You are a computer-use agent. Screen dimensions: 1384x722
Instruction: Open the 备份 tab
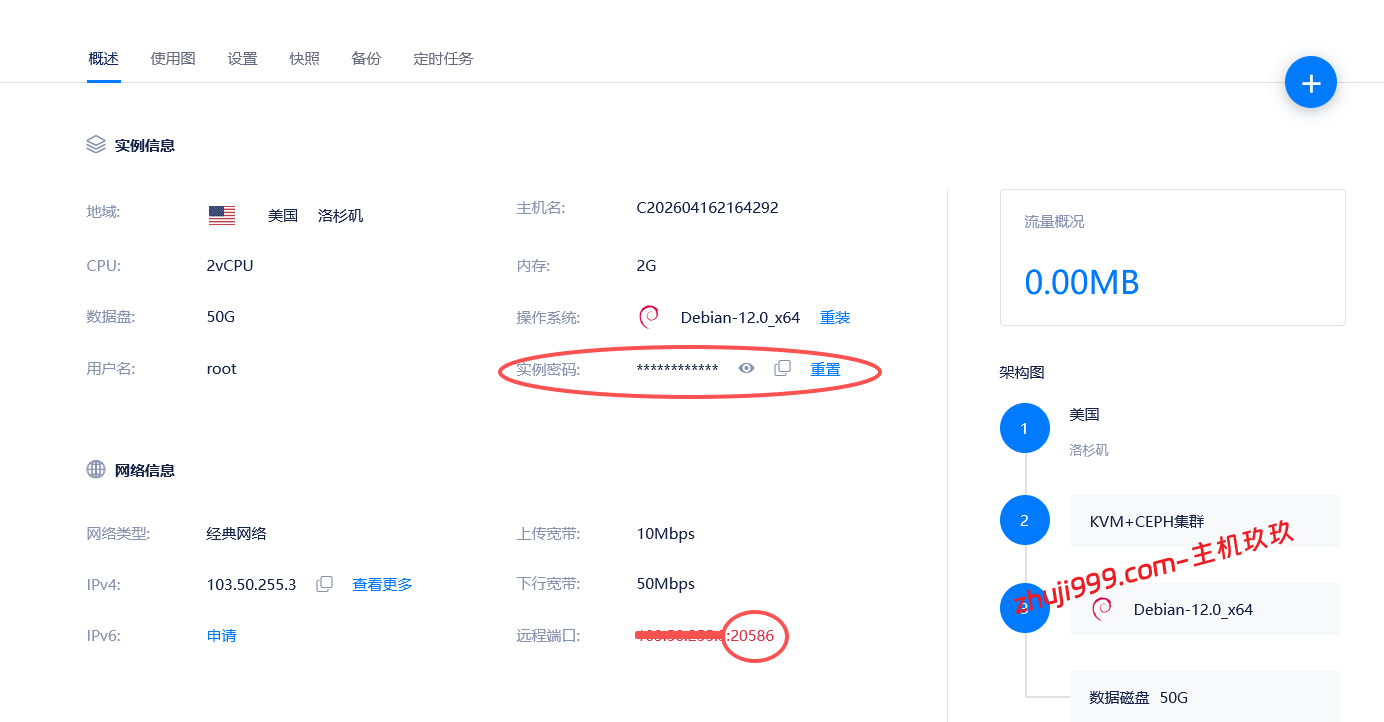(366, 58)
